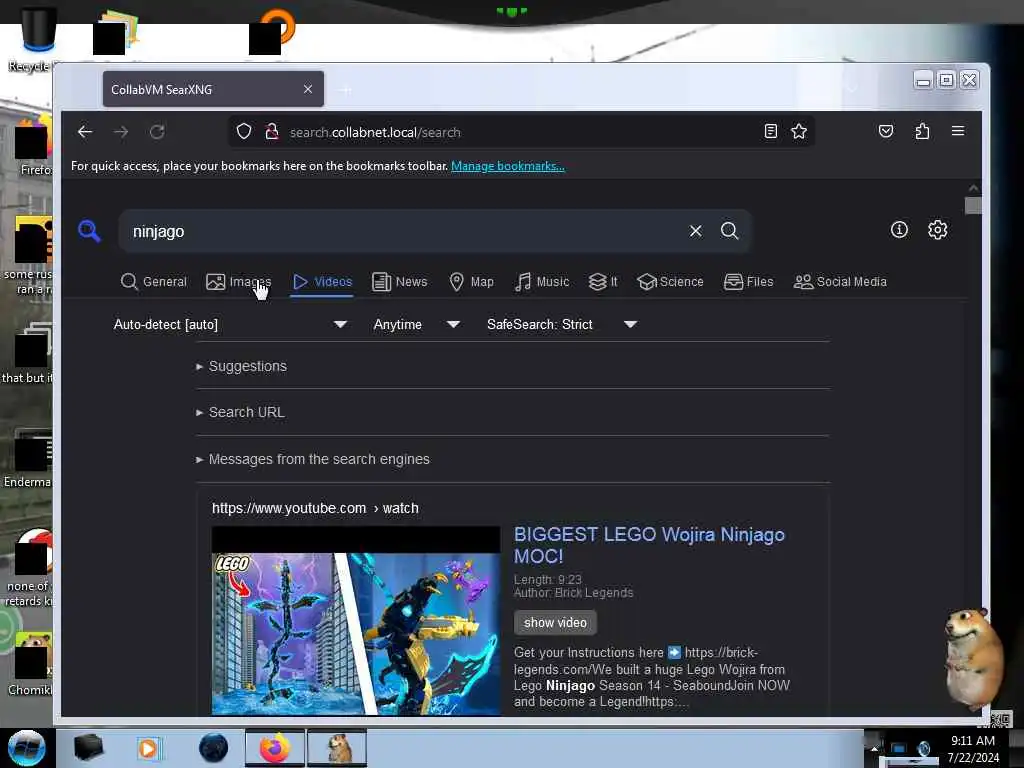Open the Firefox hamburger menu
The width and height of the screenshot is (1024, 768).
pos(957,131)
